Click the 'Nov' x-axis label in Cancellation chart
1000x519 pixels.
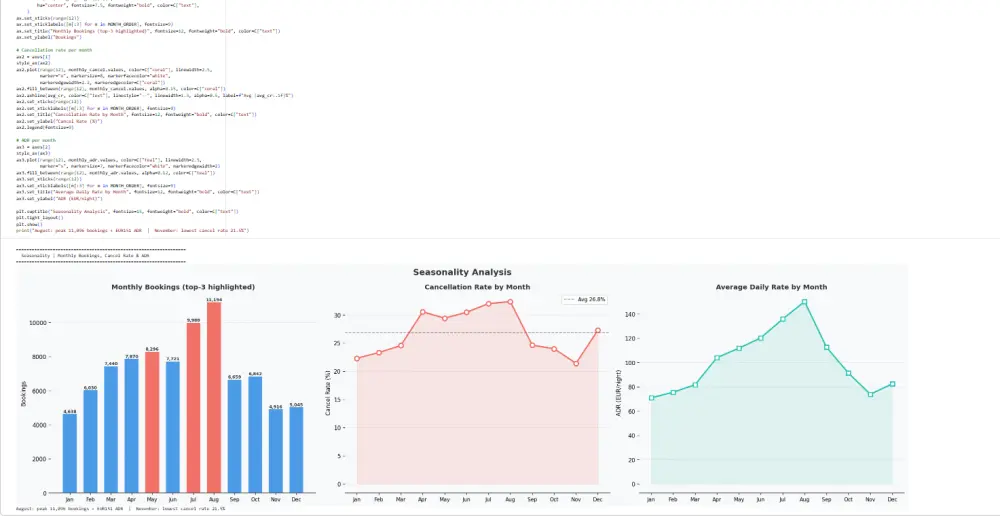(576, 500)
